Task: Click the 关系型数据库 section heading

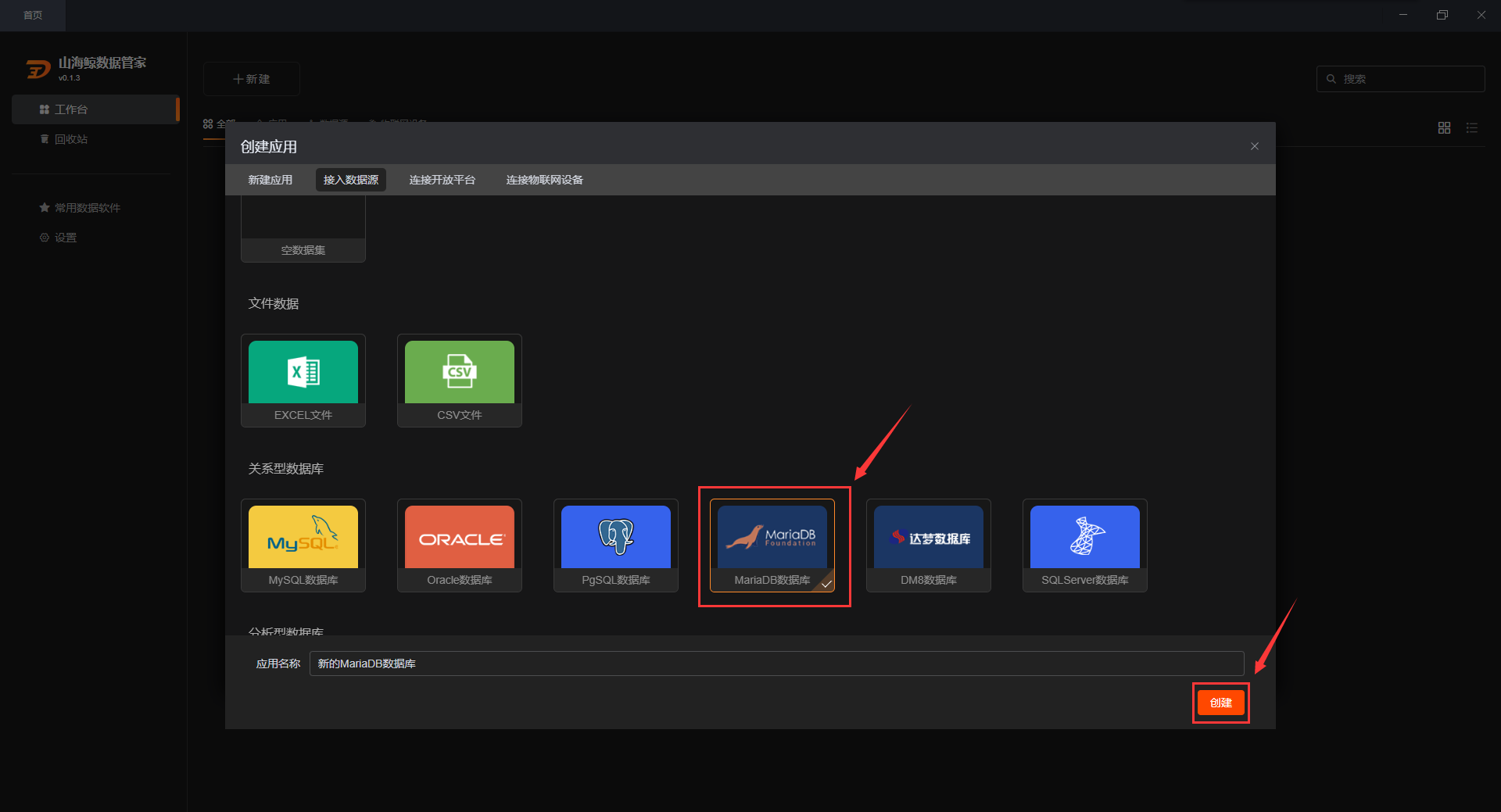Action: (286, 468)
